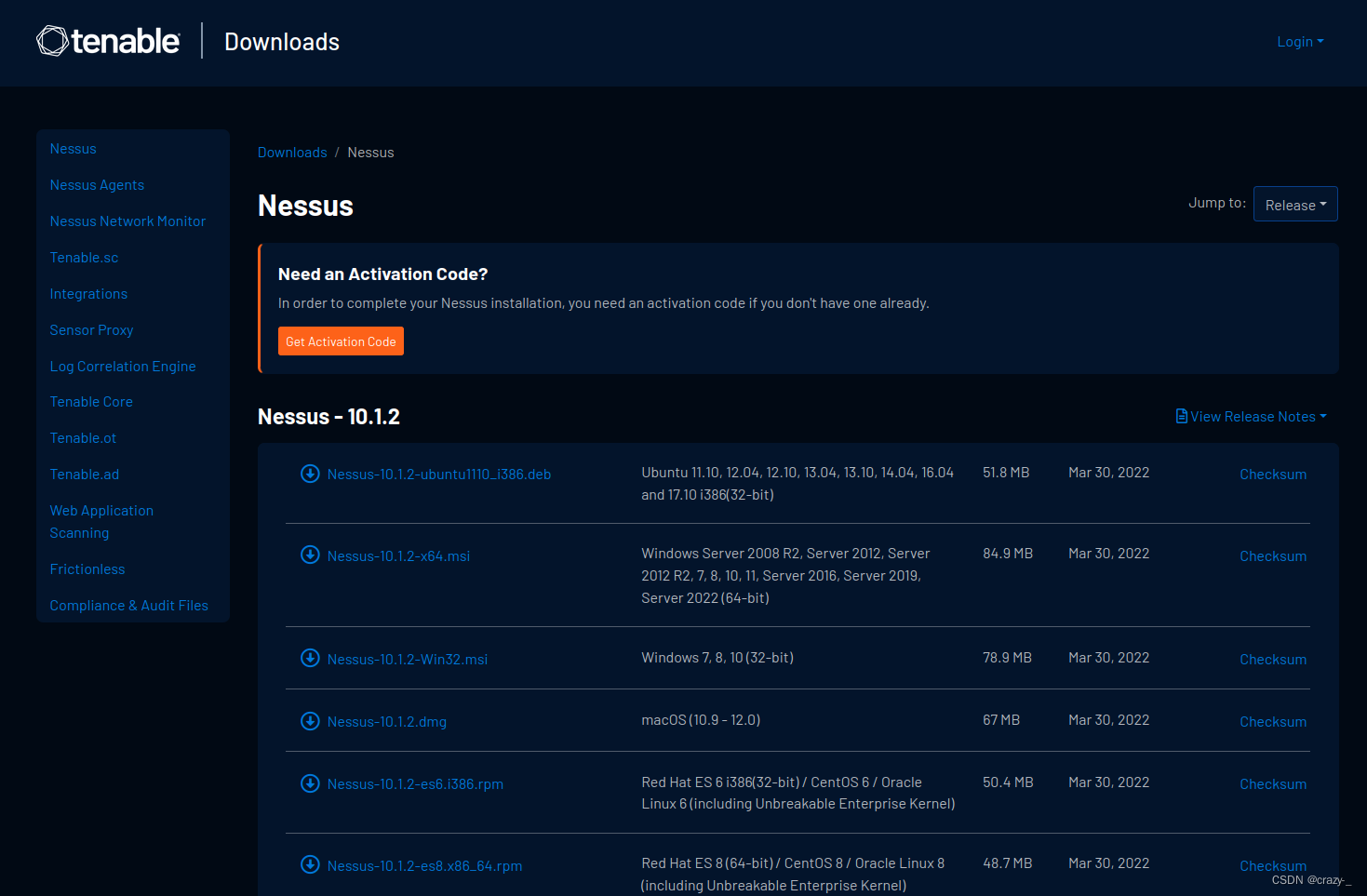Open Tenable.ot in the sidebar
This screenshot has width=1367, height=896.
[x=83, y=438]
